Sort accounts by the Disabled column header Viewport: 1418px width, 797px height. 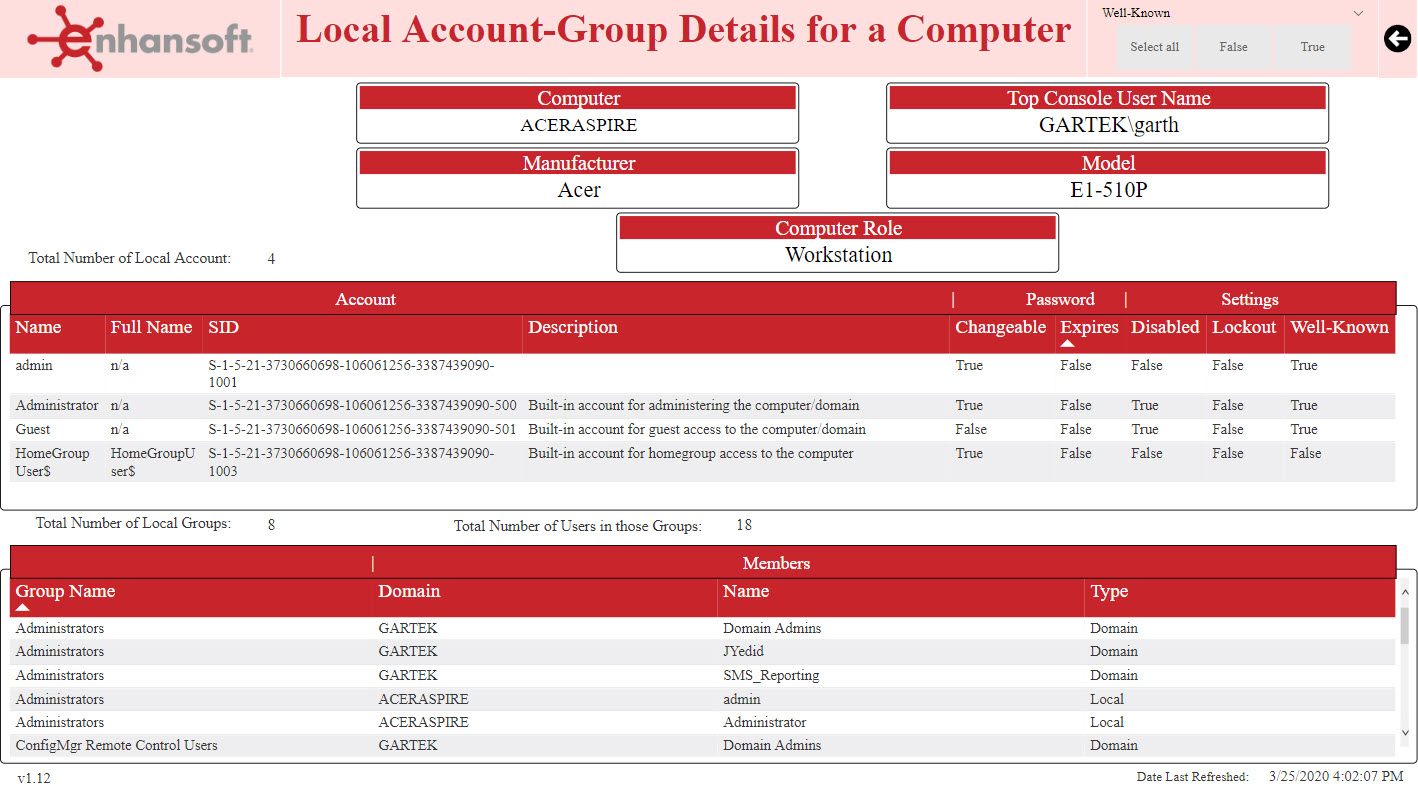pos(1167,327)
